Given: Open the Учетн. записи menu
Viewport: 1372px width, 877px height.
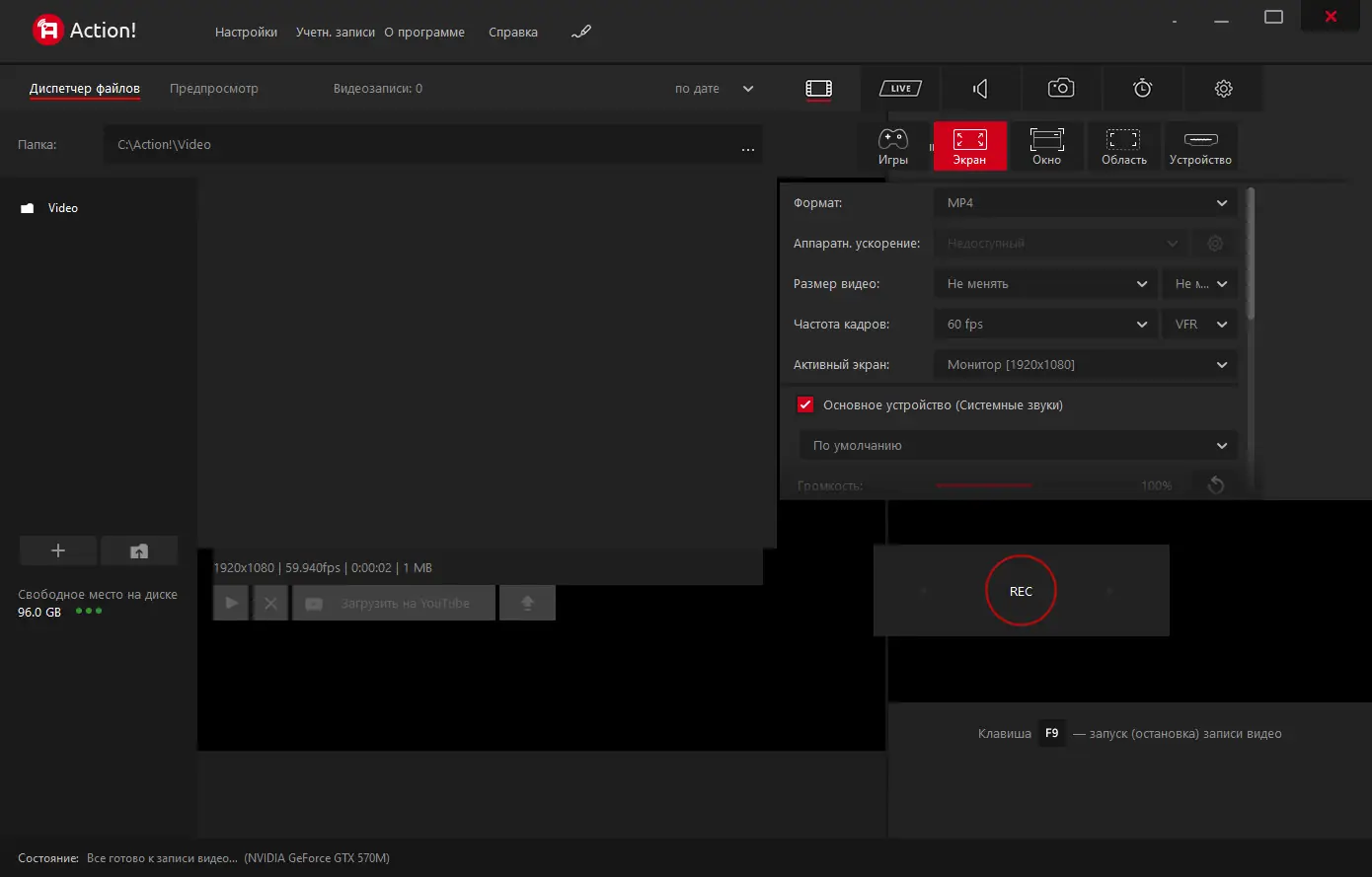Looking at the screenshot, I should point(336,33).
